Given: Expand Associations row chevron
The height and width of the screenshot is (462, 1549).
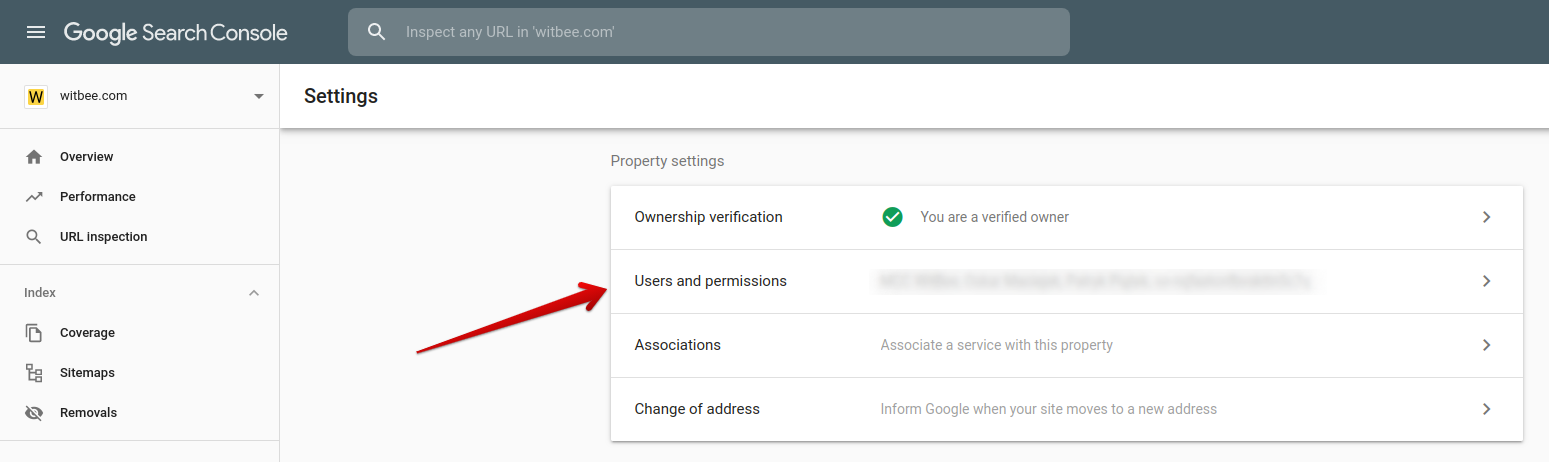Looking at the screenshot, I should click(x=1487, y=345).
